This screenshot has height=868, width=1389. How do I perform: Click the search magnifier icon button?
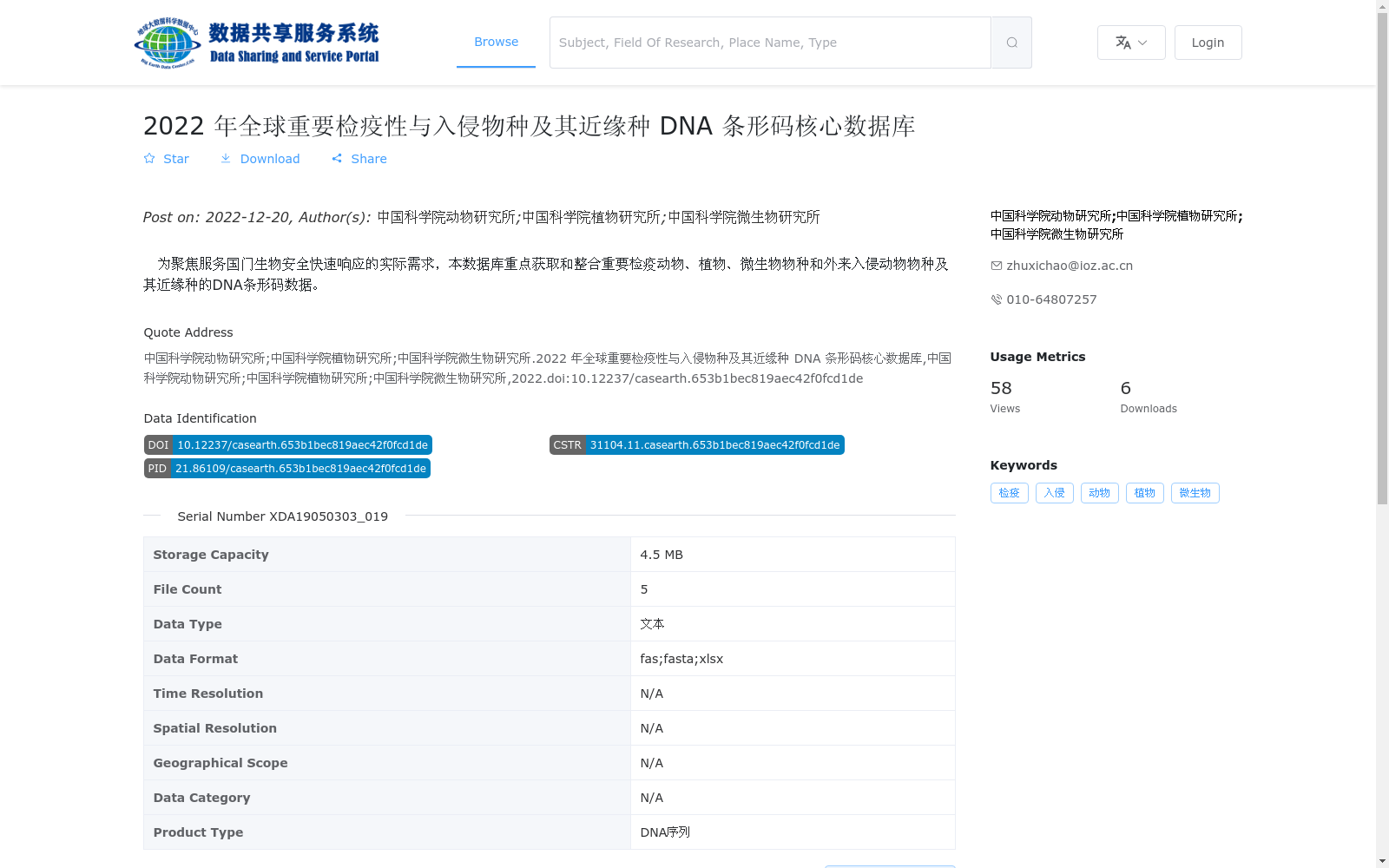click(1011, 43)
